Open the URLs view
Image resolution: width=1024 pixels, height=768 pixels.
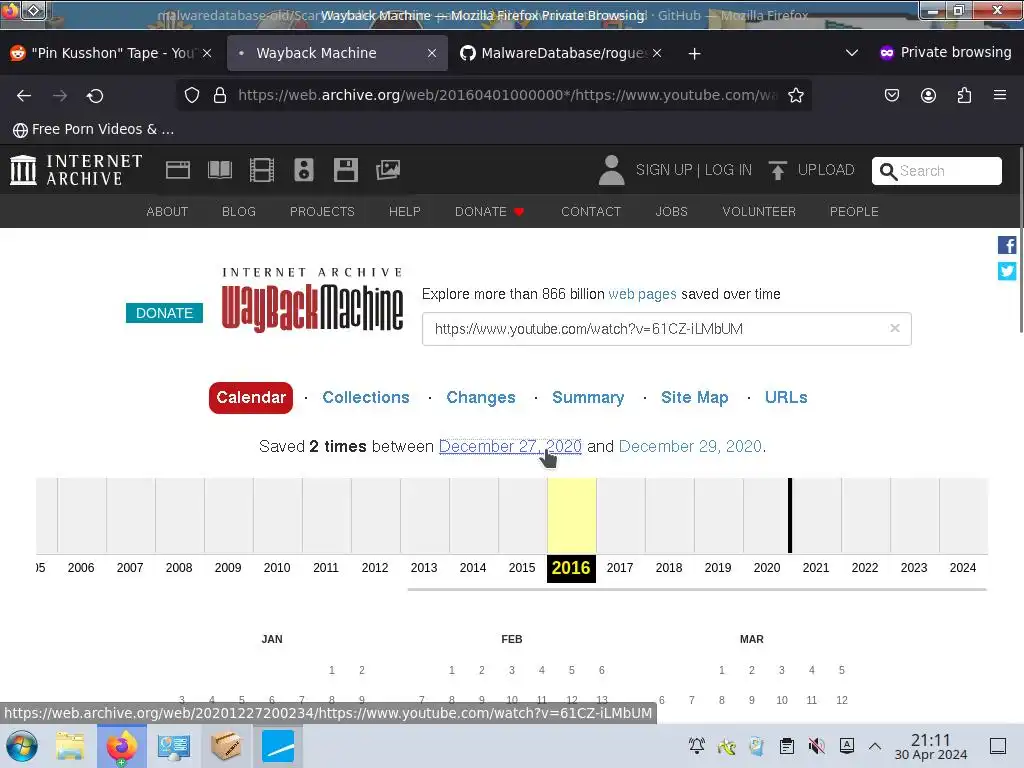[x=786, y=397]
